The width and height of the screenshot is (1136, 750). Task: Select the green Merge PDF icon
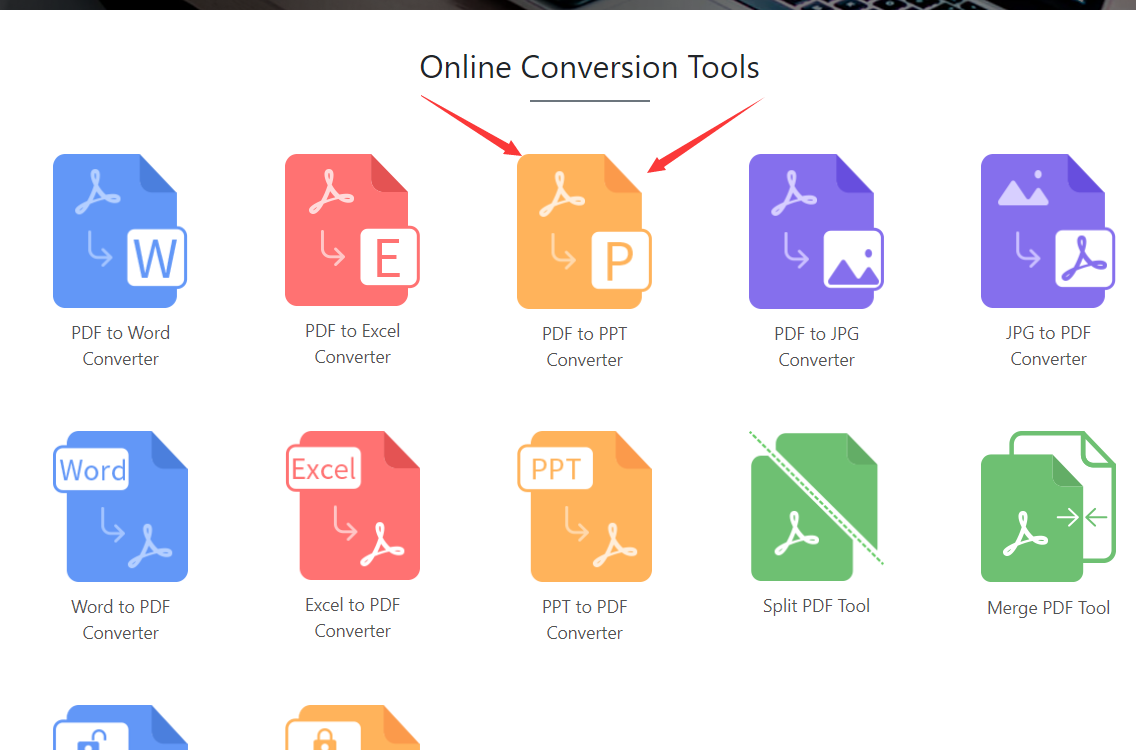pos(1047,506)
